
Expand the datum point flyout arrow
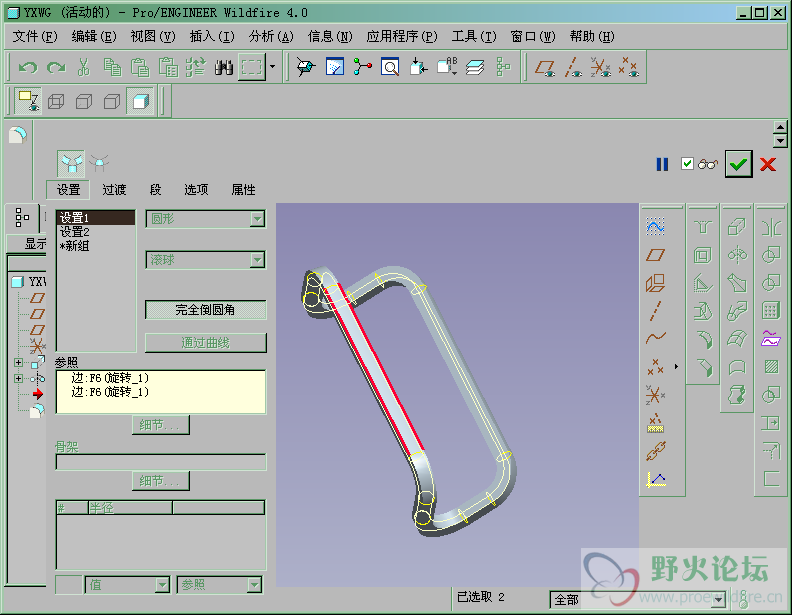(x=676, y=367)
